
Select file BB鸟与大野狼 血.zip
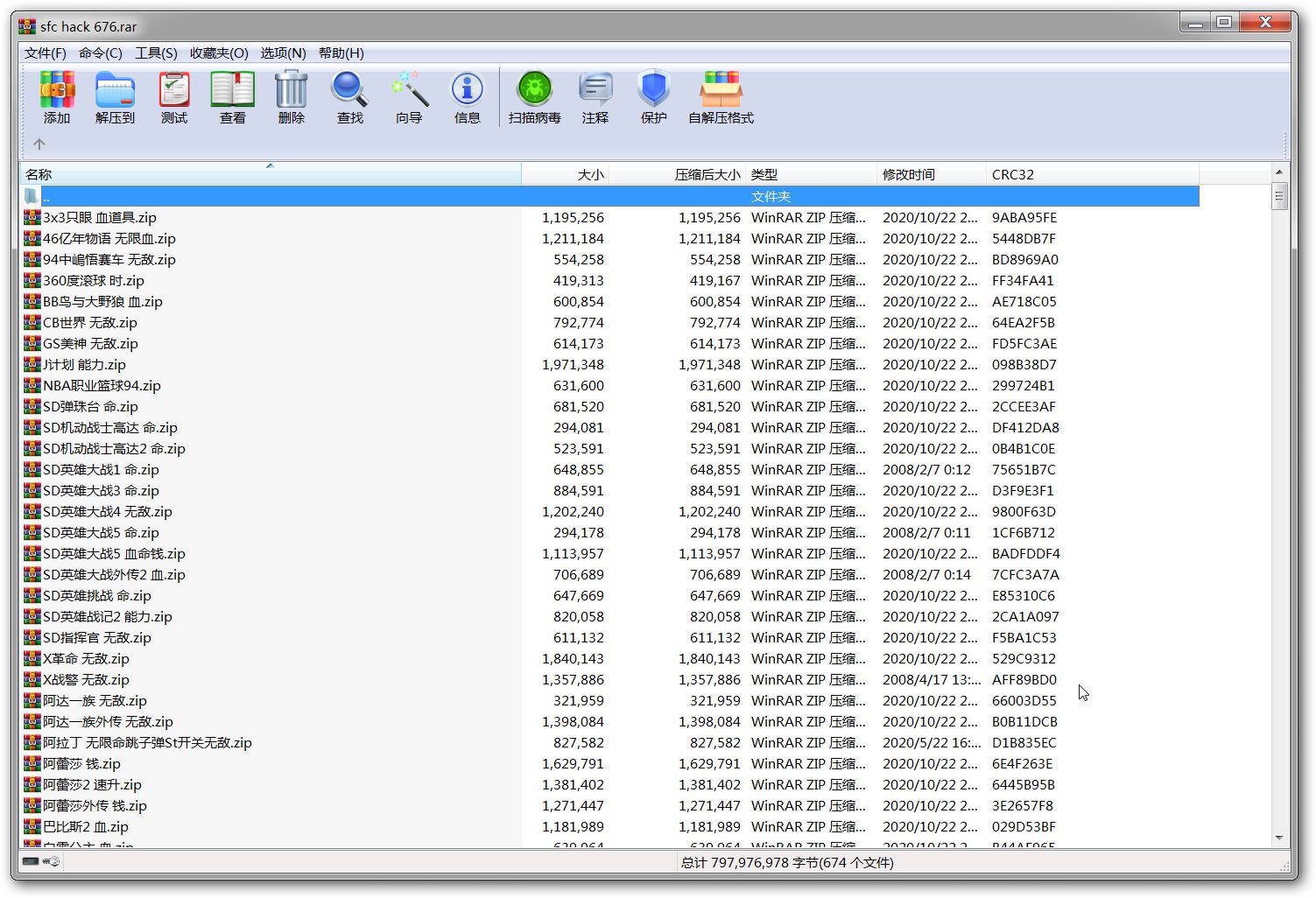(102, 301)
